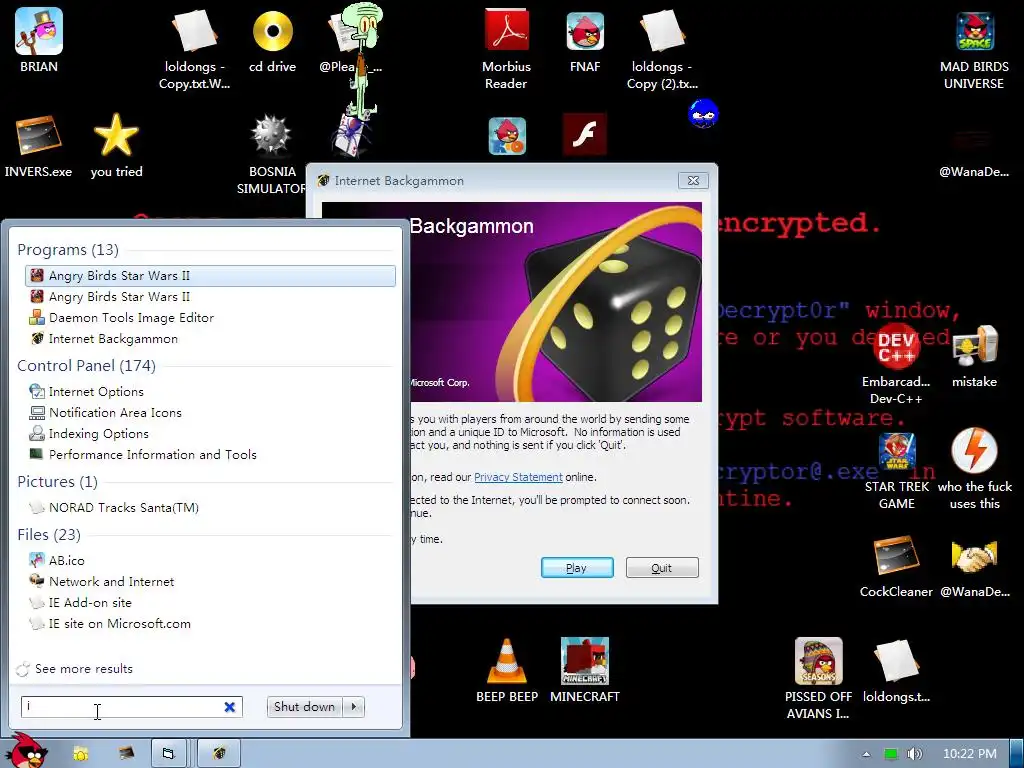The height and width of the screenshot is (768, 1024).
Task: Select the loldongs.t... file icon
Action: 896,670
